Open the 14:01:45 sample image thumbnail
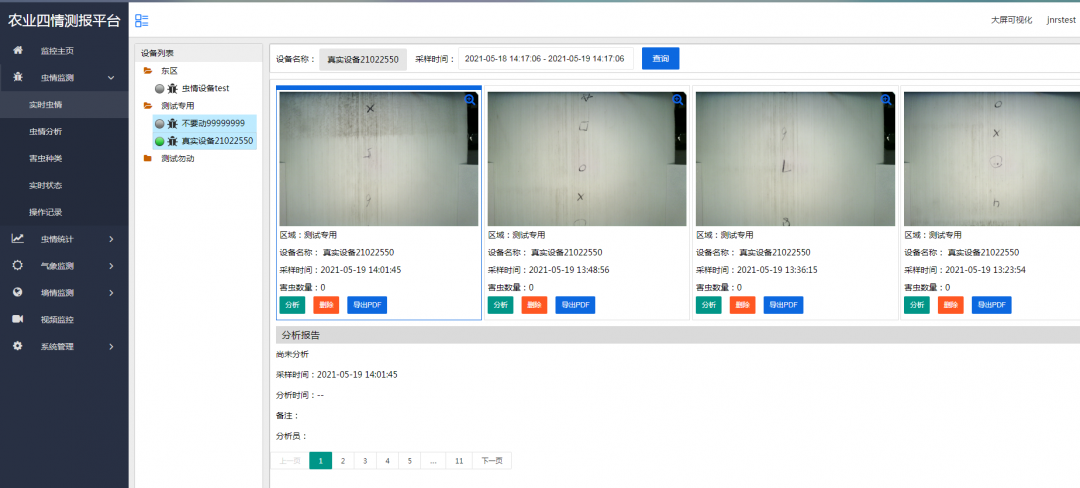Screen dimensions: 1080x488 coord(379,159)
